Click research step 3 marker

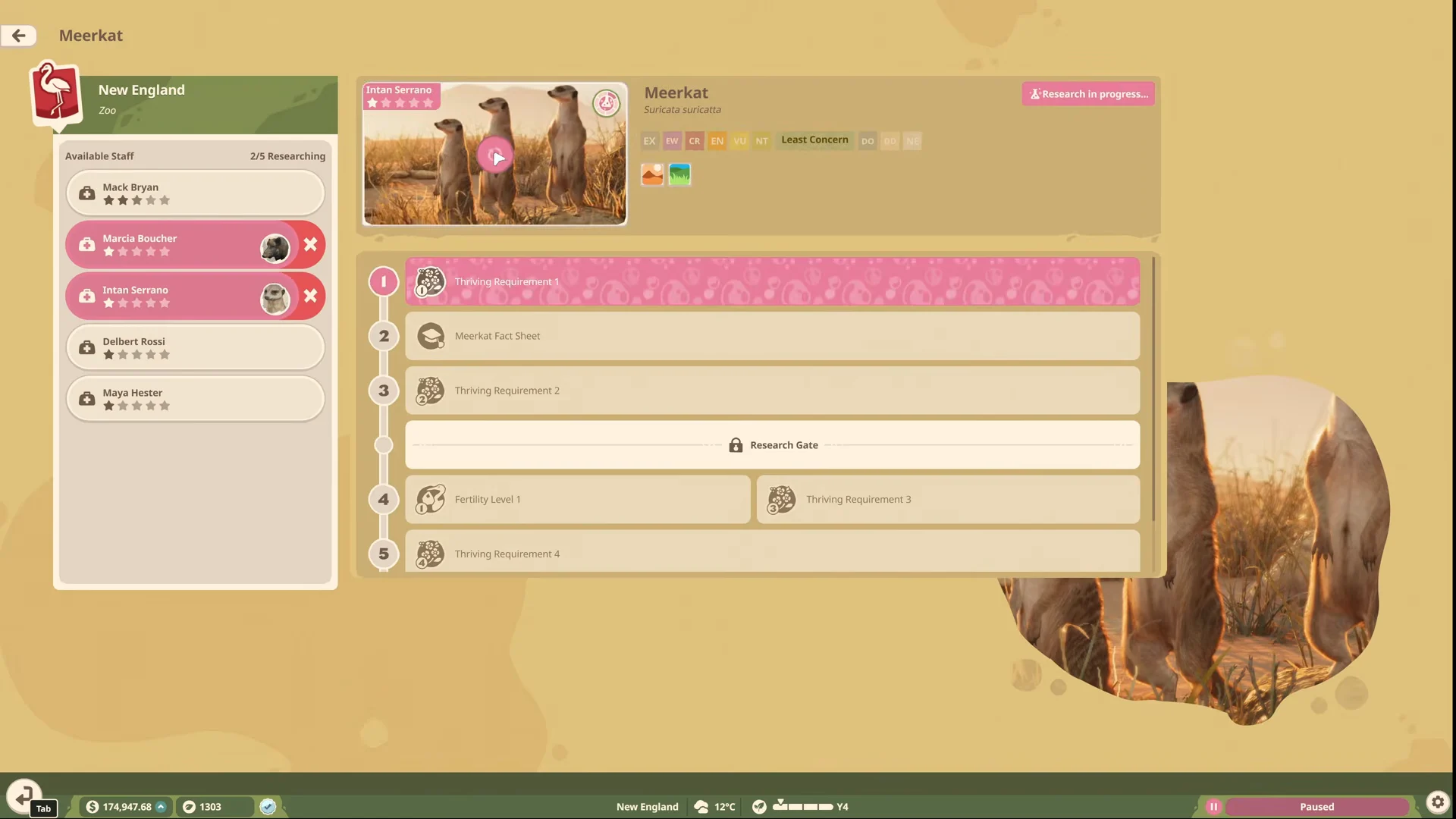pos(384,391)
